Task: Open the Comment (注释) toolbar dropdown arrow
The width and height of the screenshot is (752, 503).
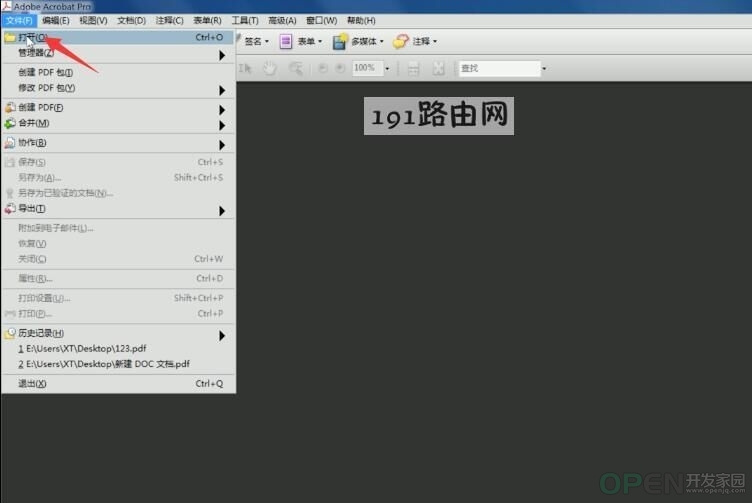Action: click(x=435, y=42)
